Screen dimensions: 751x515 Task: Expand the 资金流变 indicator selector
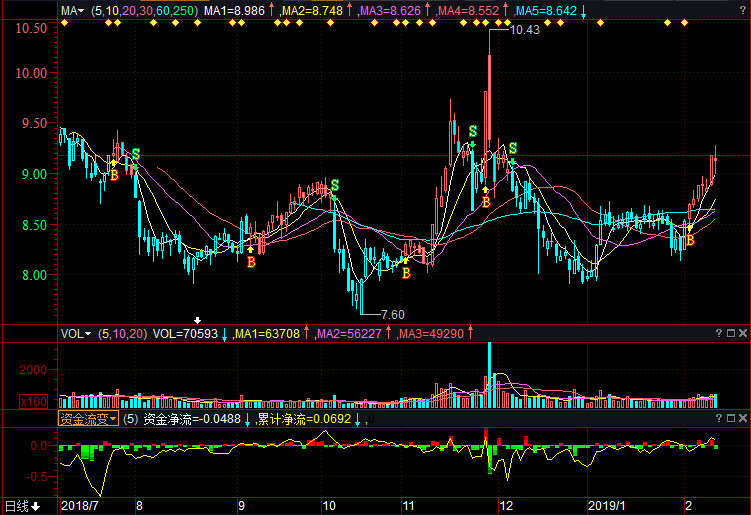pyautogui.click(x=88, y=419)
